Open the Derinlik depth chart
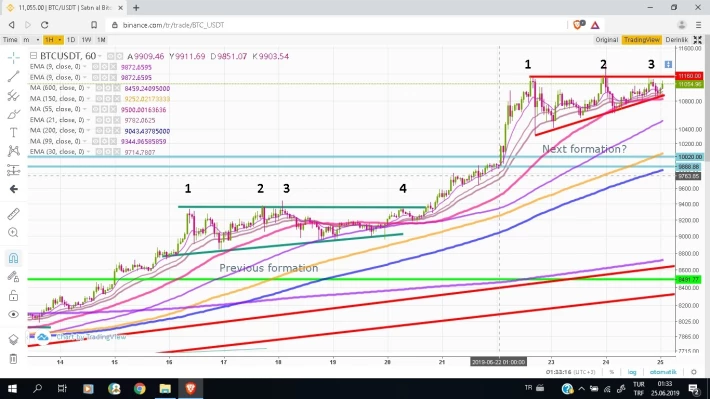 click(676, 40)
